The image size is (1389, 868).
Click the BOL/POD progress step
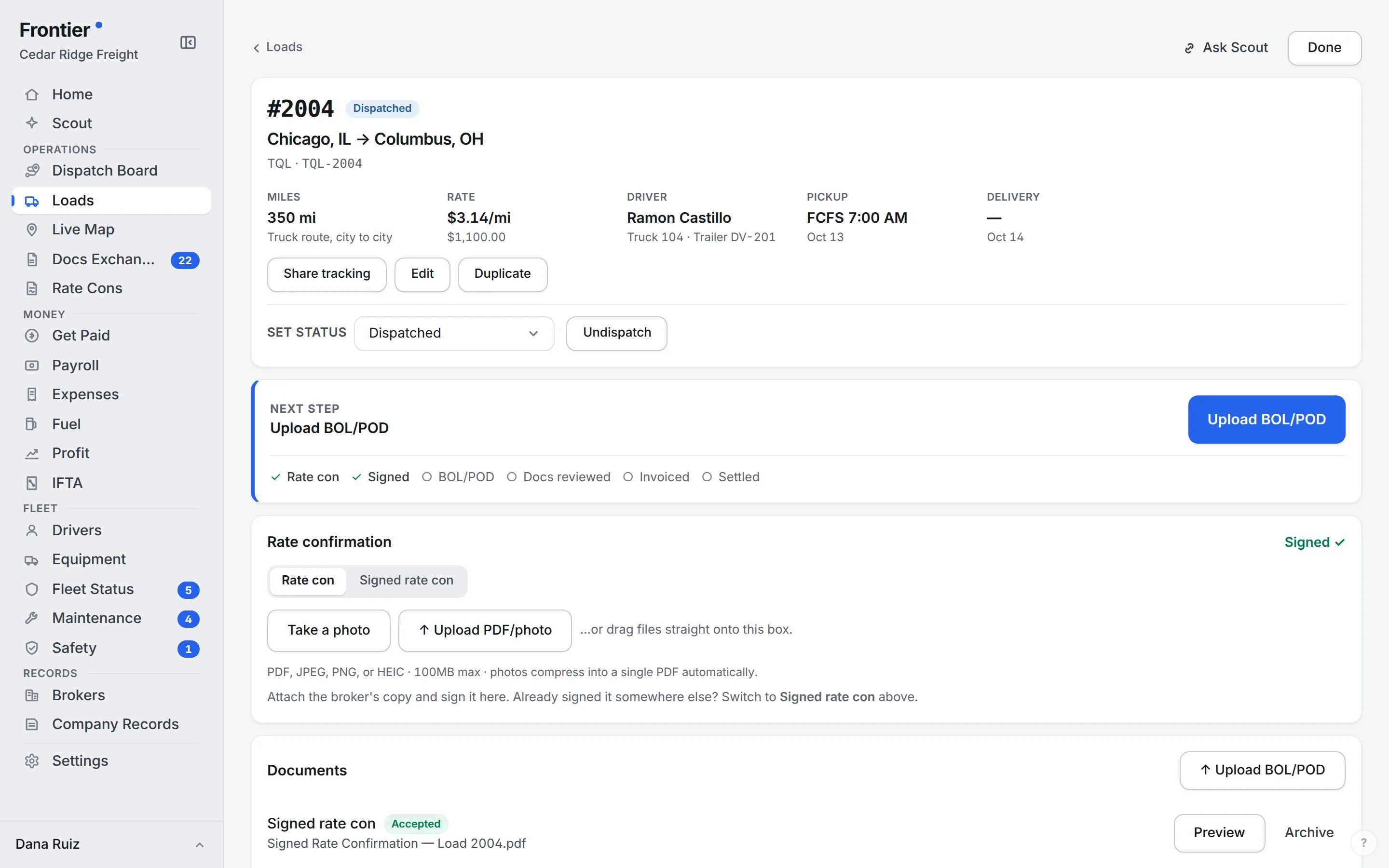(458, 477)
